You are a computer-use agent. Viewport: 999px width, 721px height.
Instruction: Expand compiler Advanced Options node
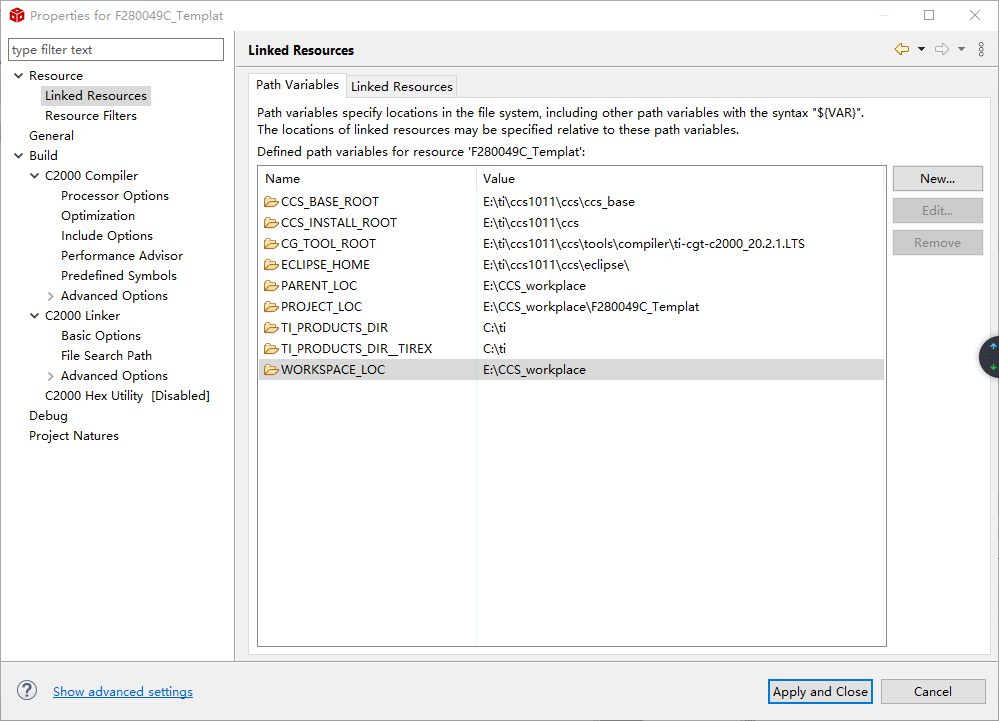pos(50,296)
